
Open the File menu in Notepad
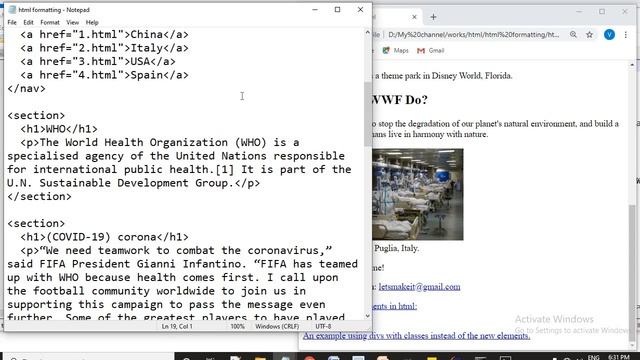coord(12,22)
